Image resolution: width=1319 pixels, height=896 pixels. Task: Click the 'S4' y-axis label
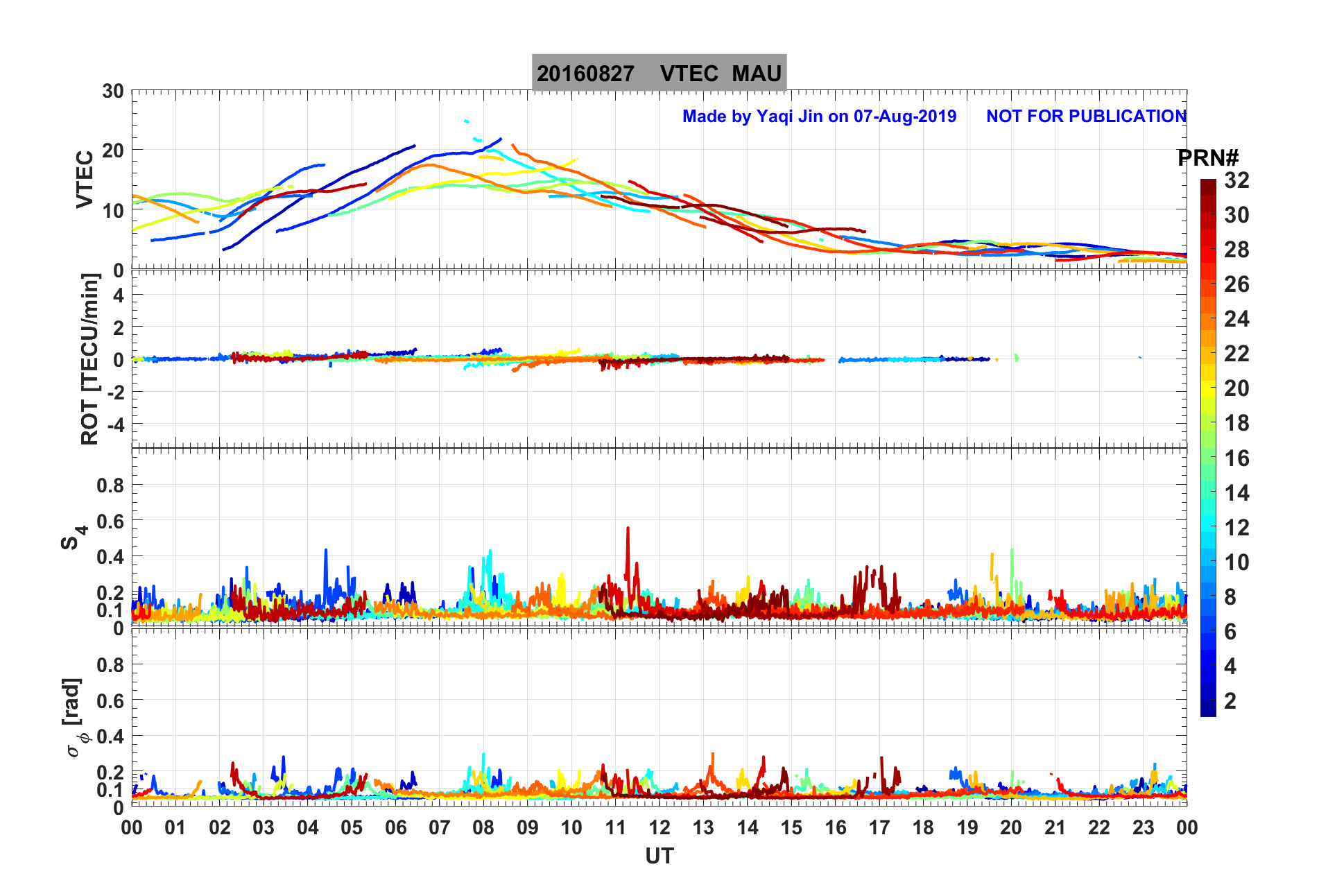tap(74, 537)
